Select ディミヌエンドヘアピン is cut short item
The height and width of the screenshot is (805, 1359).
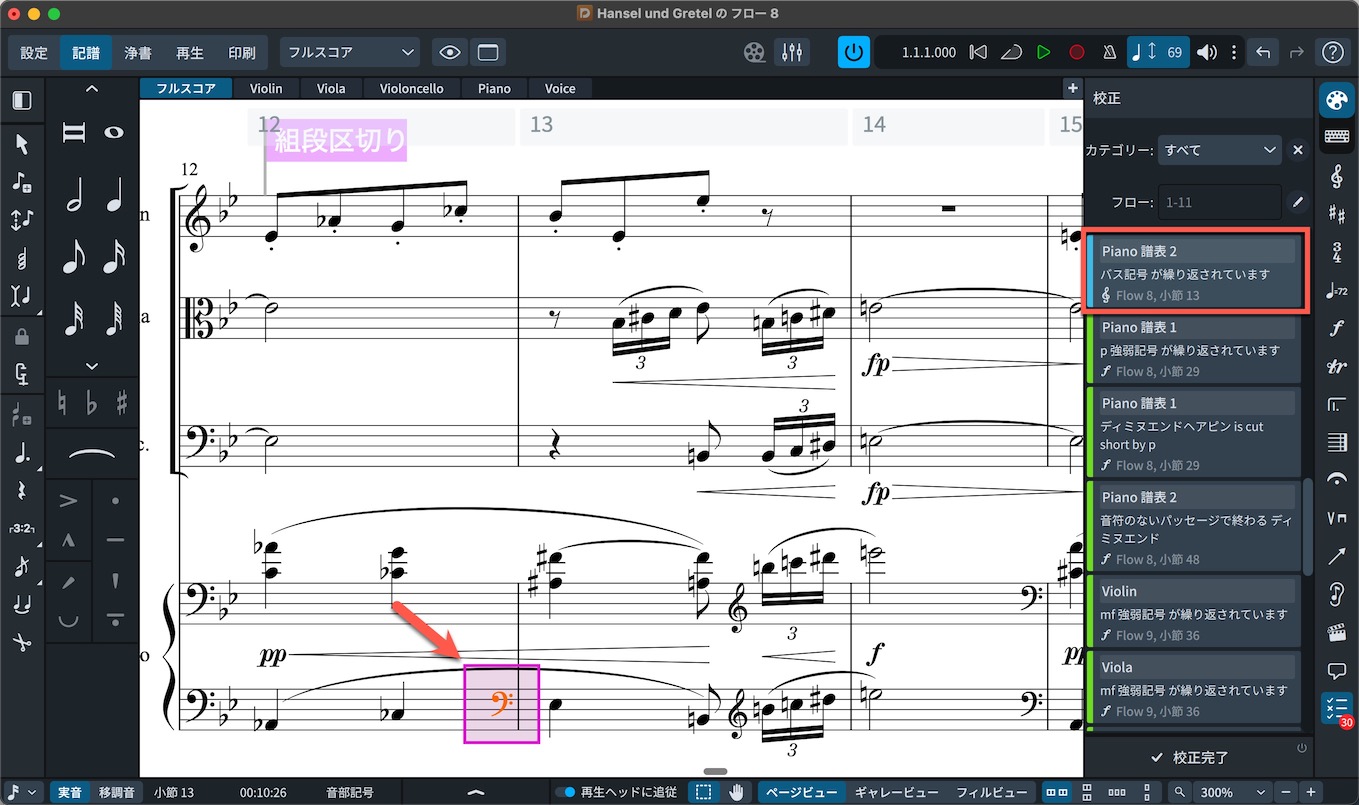[x=1194, y=433]
